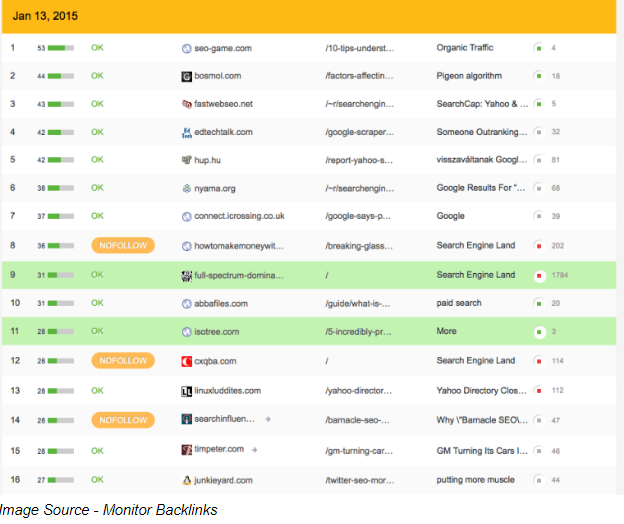Click the grey status dot in junkieyard.com row
This screenshot has width=624, height=524.
(x=539, y=480)
